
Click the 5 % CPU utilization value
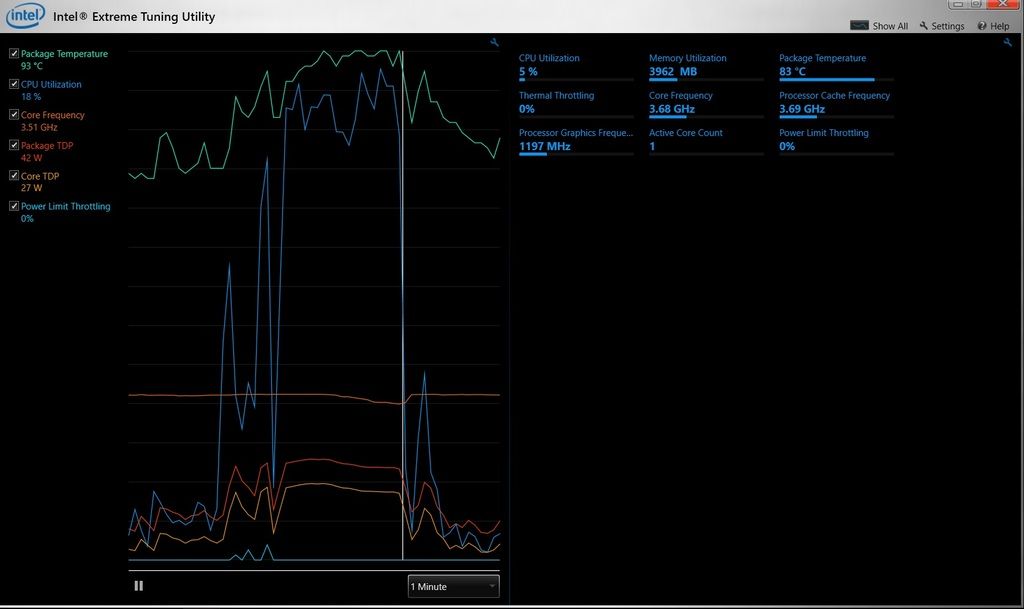(x=528, y=72)
